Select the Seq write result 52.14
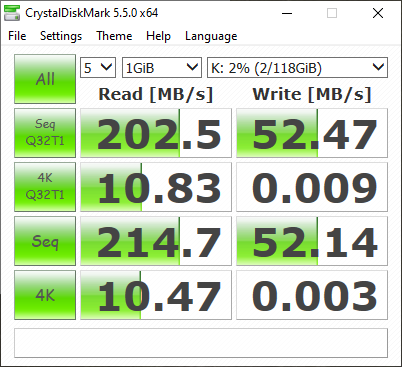 (312, 241)
